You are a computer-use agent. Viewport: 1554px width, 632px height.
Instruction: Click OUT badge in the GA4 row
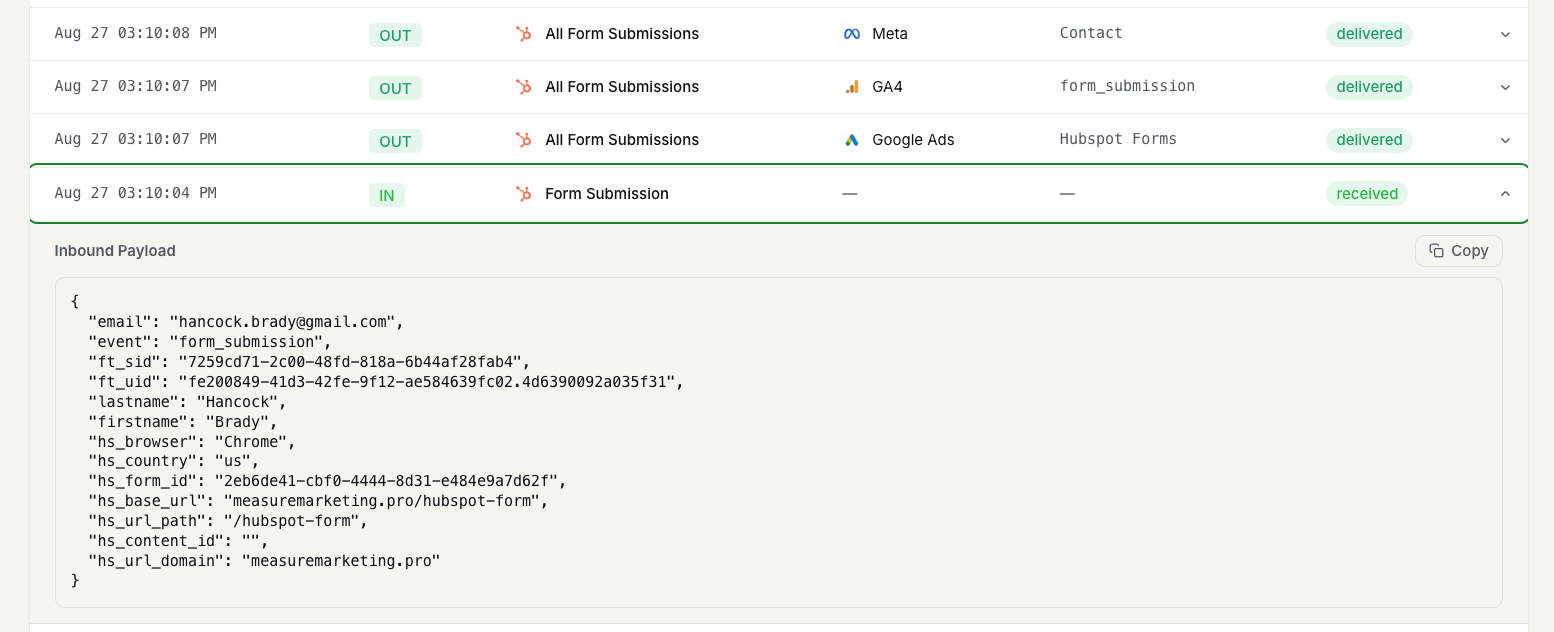[395, 88]
